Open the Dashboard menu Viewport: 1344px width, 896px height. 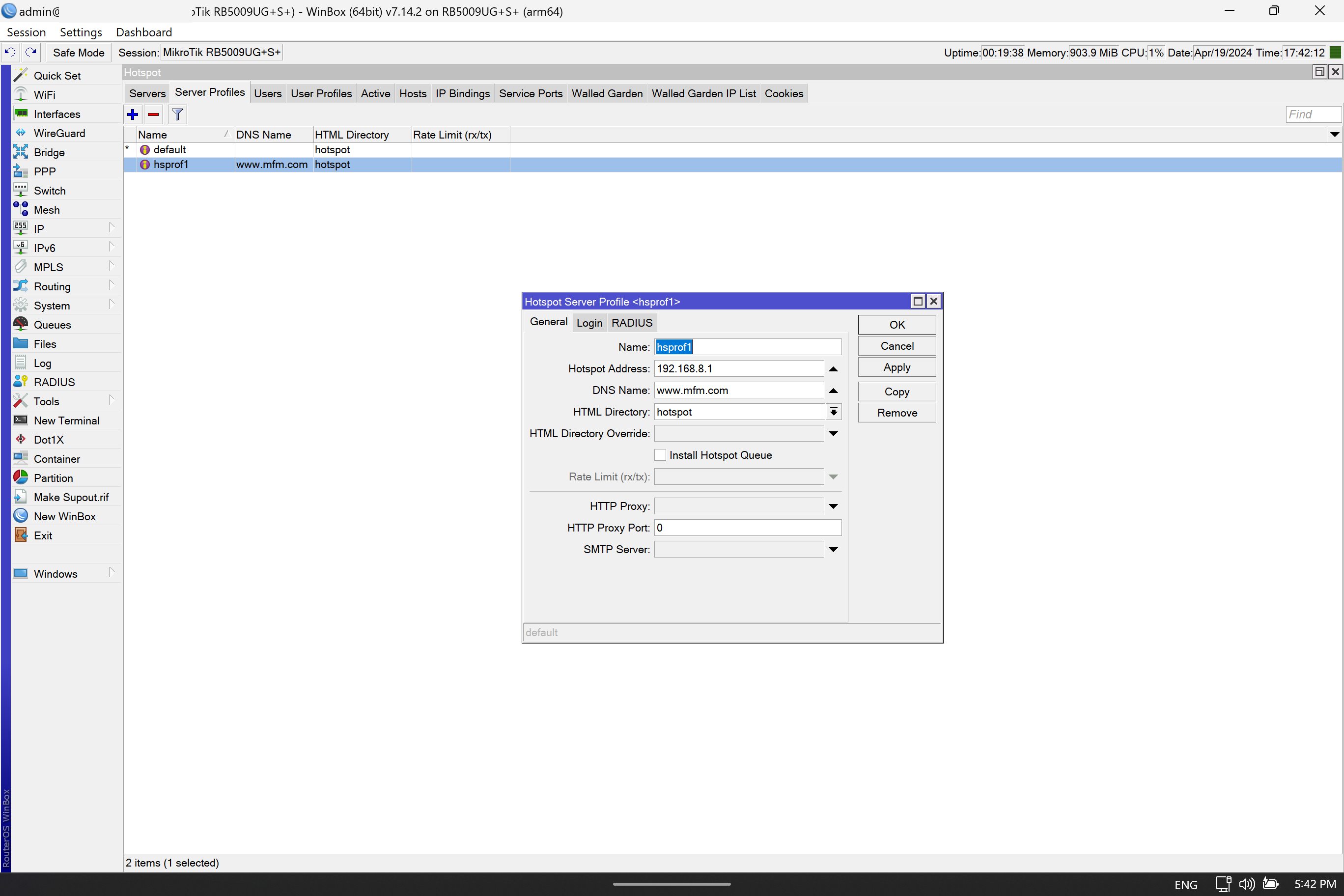pyautogui.click(x=144, y=32)
